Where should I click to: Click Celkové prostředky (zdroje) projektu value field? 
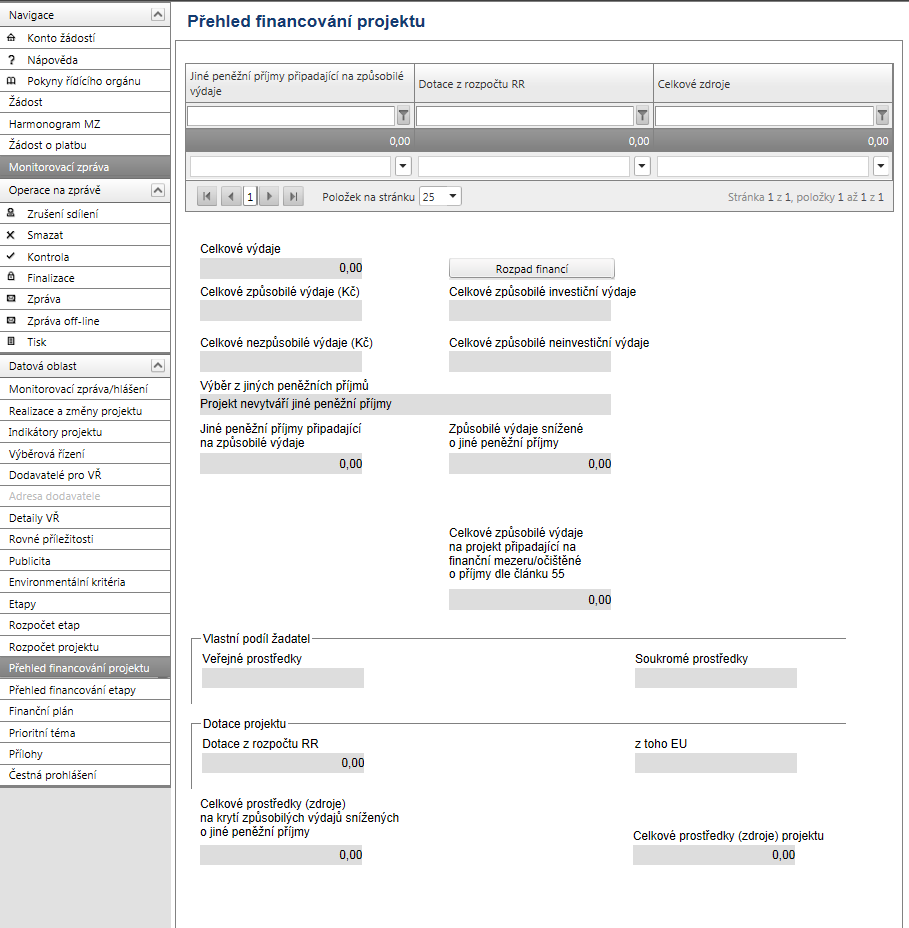tap(714, 855)
